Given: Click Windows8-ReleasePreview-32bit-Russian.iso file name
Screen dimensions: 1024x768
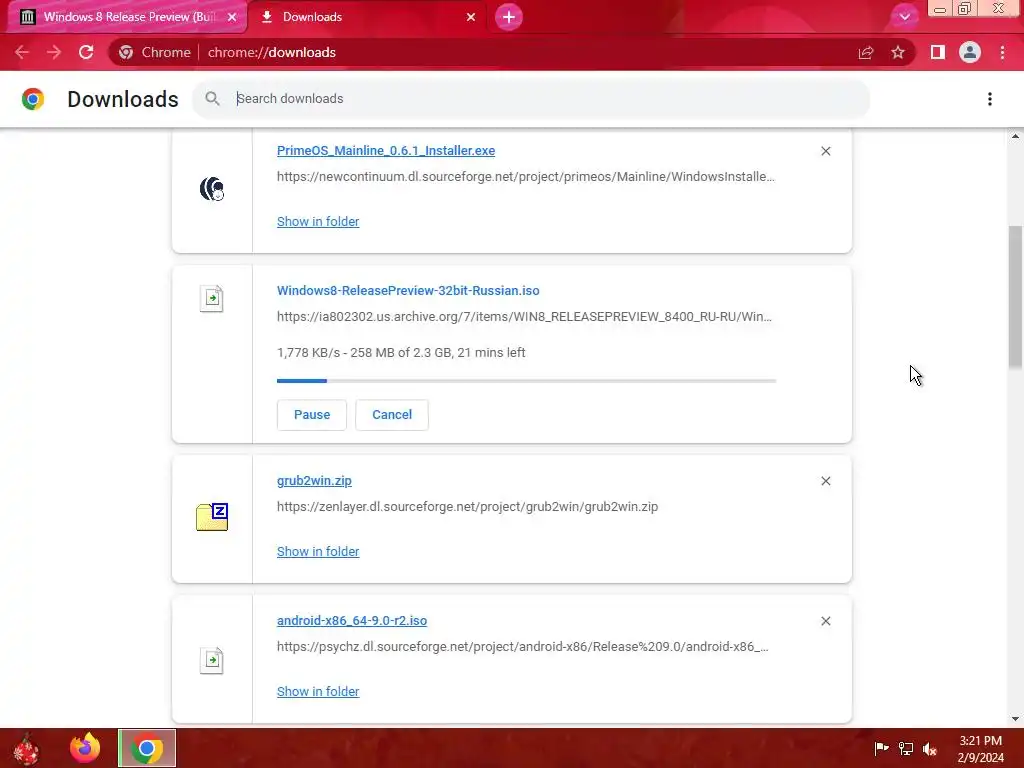Looking at the screenshot, I should [408, 291].
